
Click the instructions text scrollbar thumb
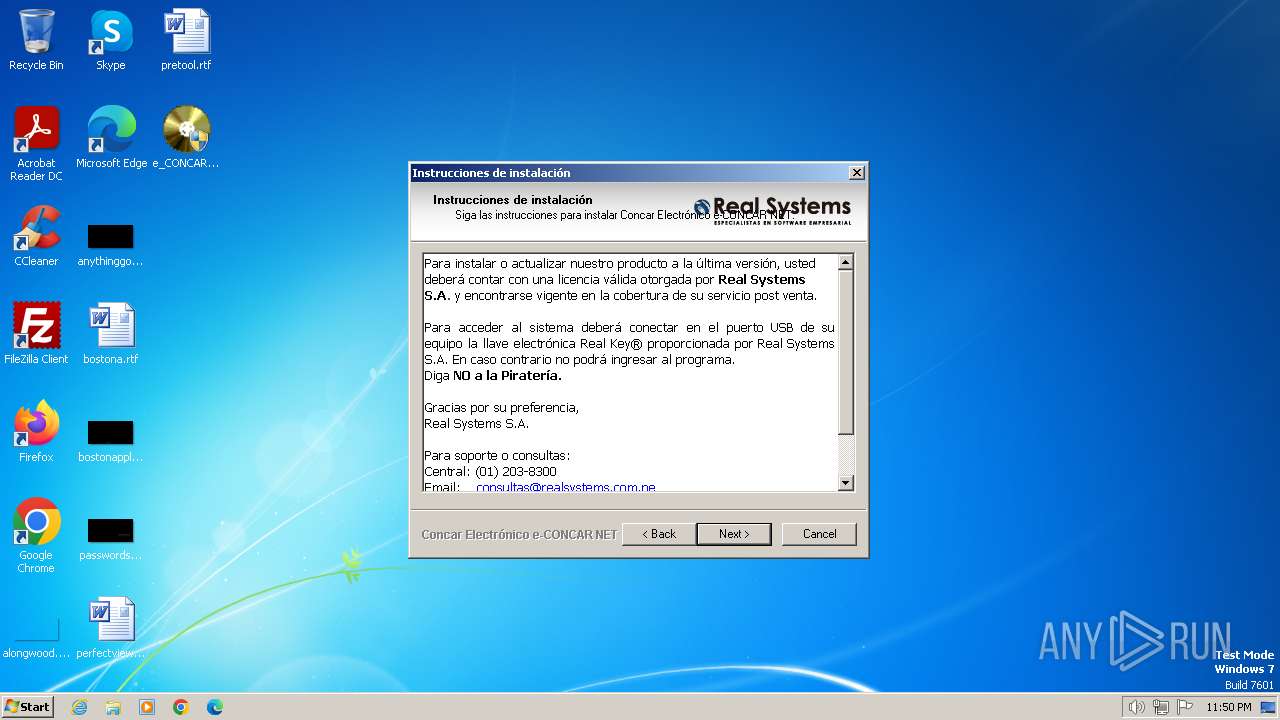coord(846,352)
